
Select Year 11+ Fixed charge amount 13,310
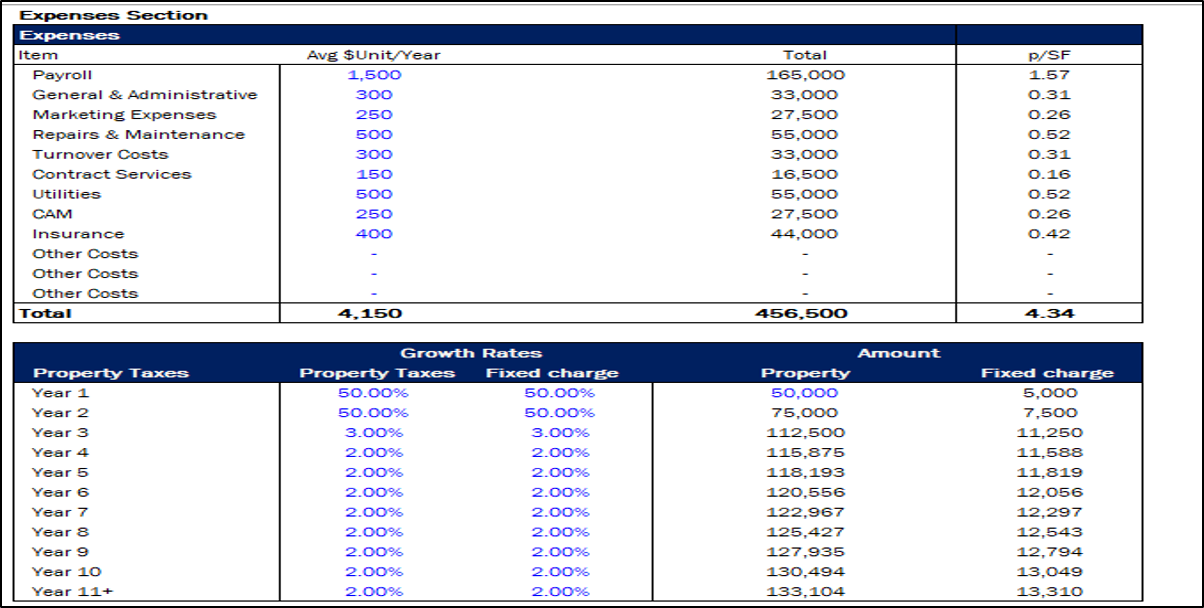(x=1045, y=592)
